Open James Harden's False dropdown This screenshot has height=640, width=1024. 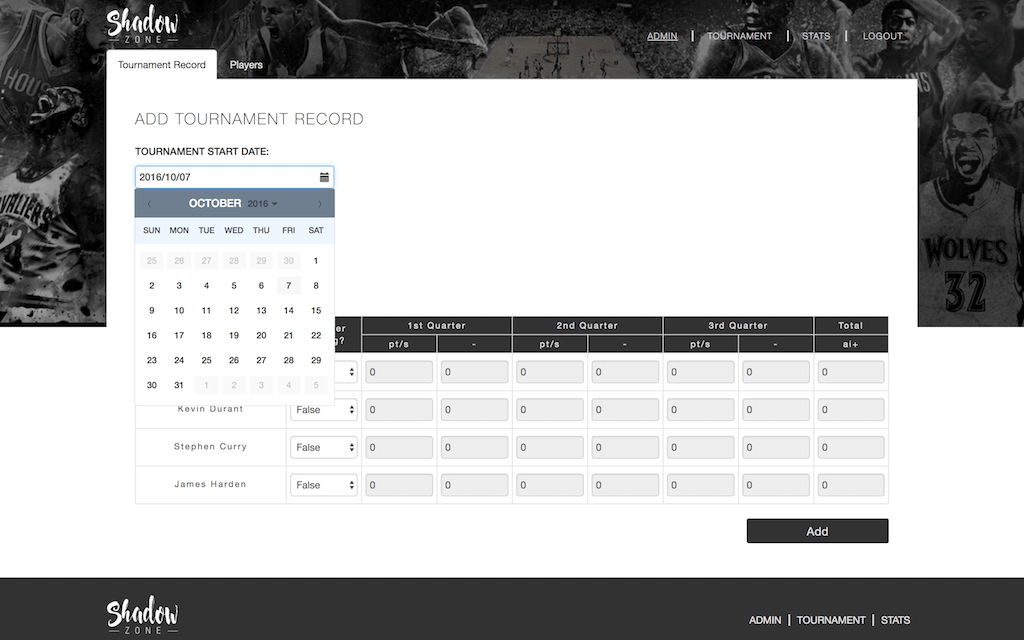coord(323,485)
